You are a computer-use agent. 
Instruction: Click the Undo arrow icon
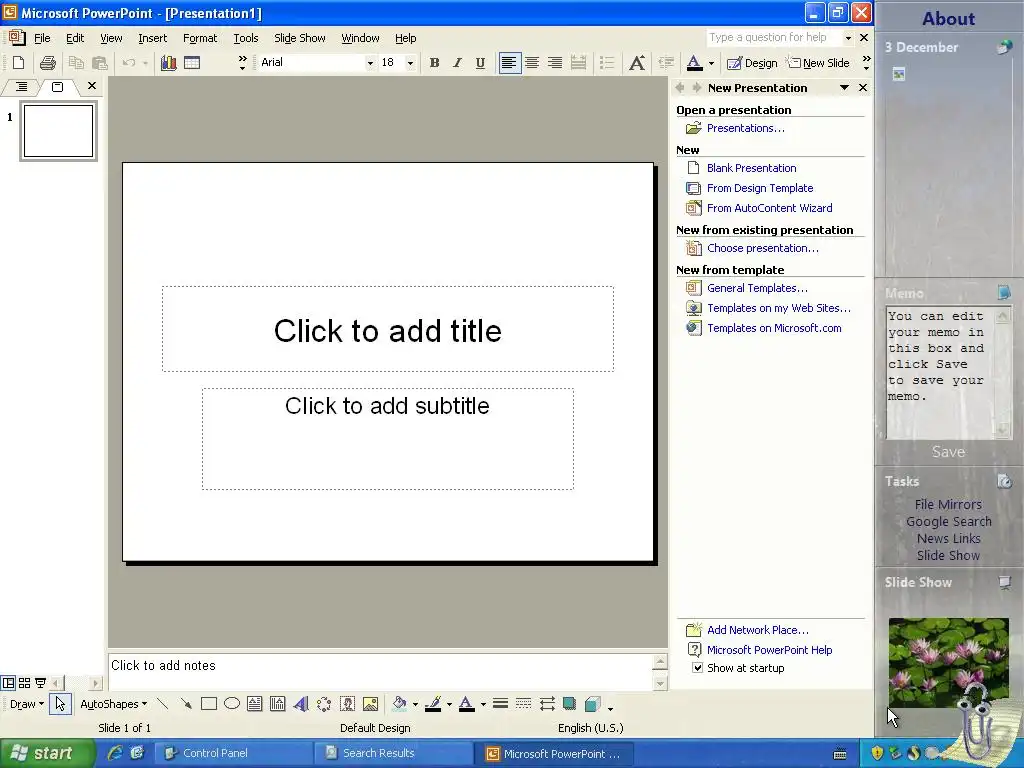click(129, 63)
